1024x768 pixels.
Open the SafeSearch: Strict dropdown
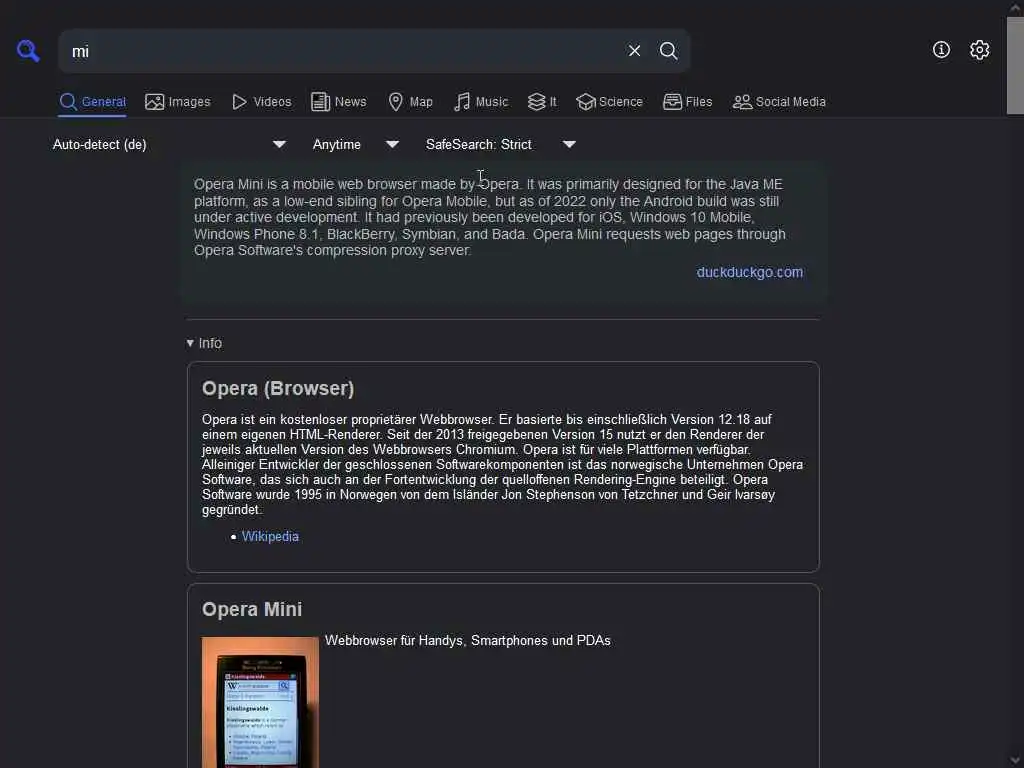pyautogui.click(x=500, y=144)
